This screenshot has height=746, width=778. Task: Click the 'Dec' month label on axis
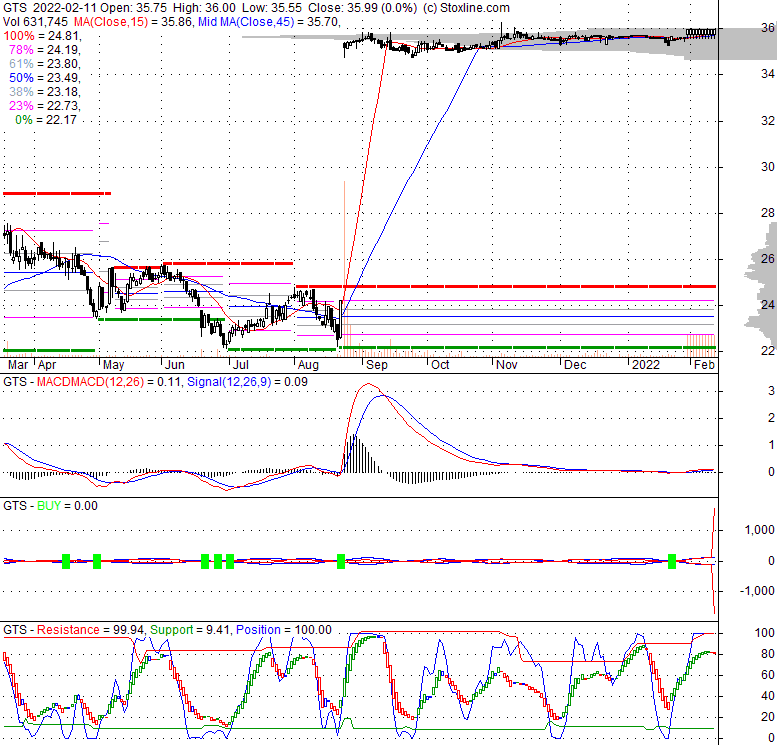click(576, 365)
